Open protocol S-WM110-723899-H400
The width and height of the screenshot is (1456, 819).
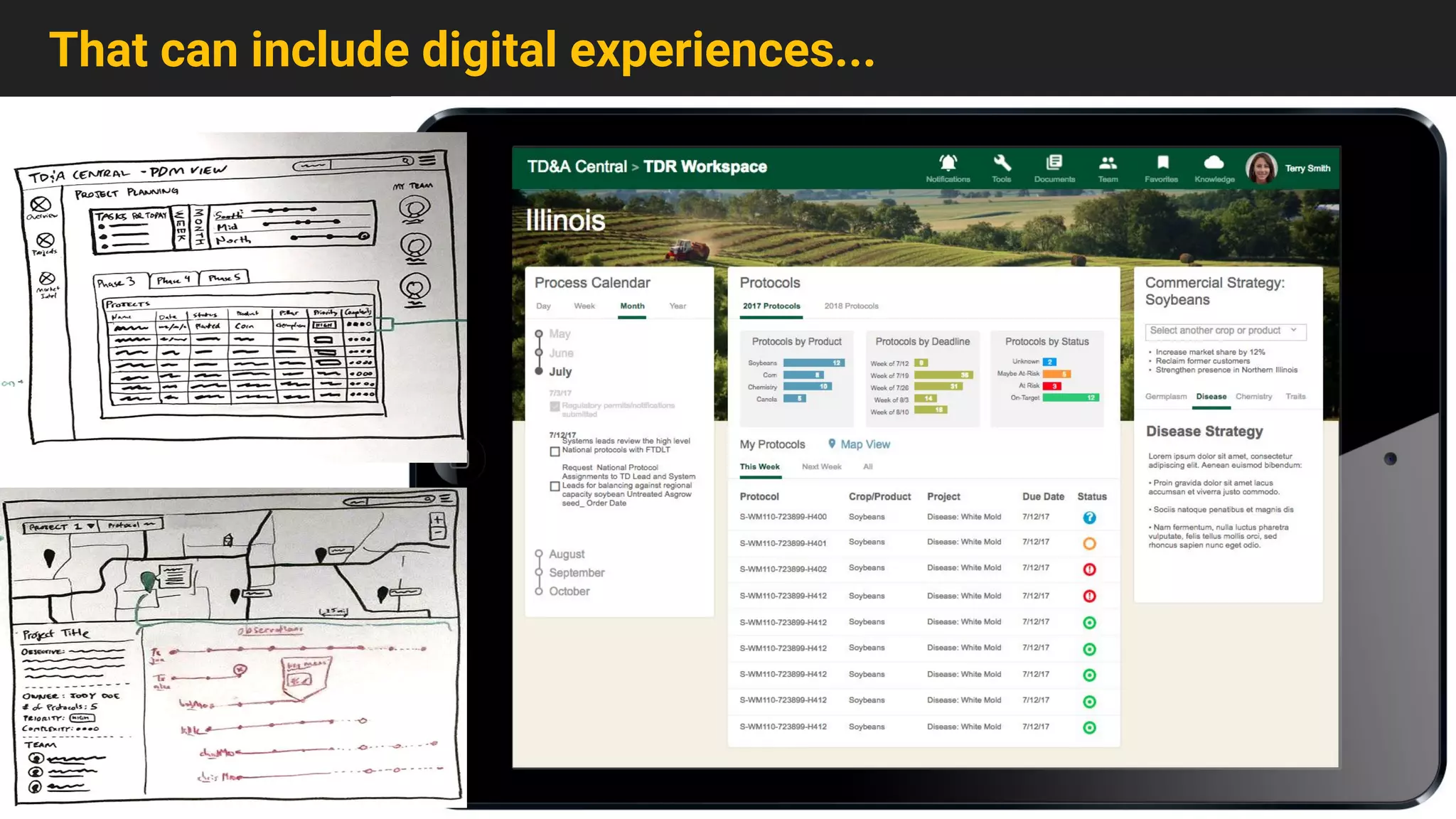[783, 517]
